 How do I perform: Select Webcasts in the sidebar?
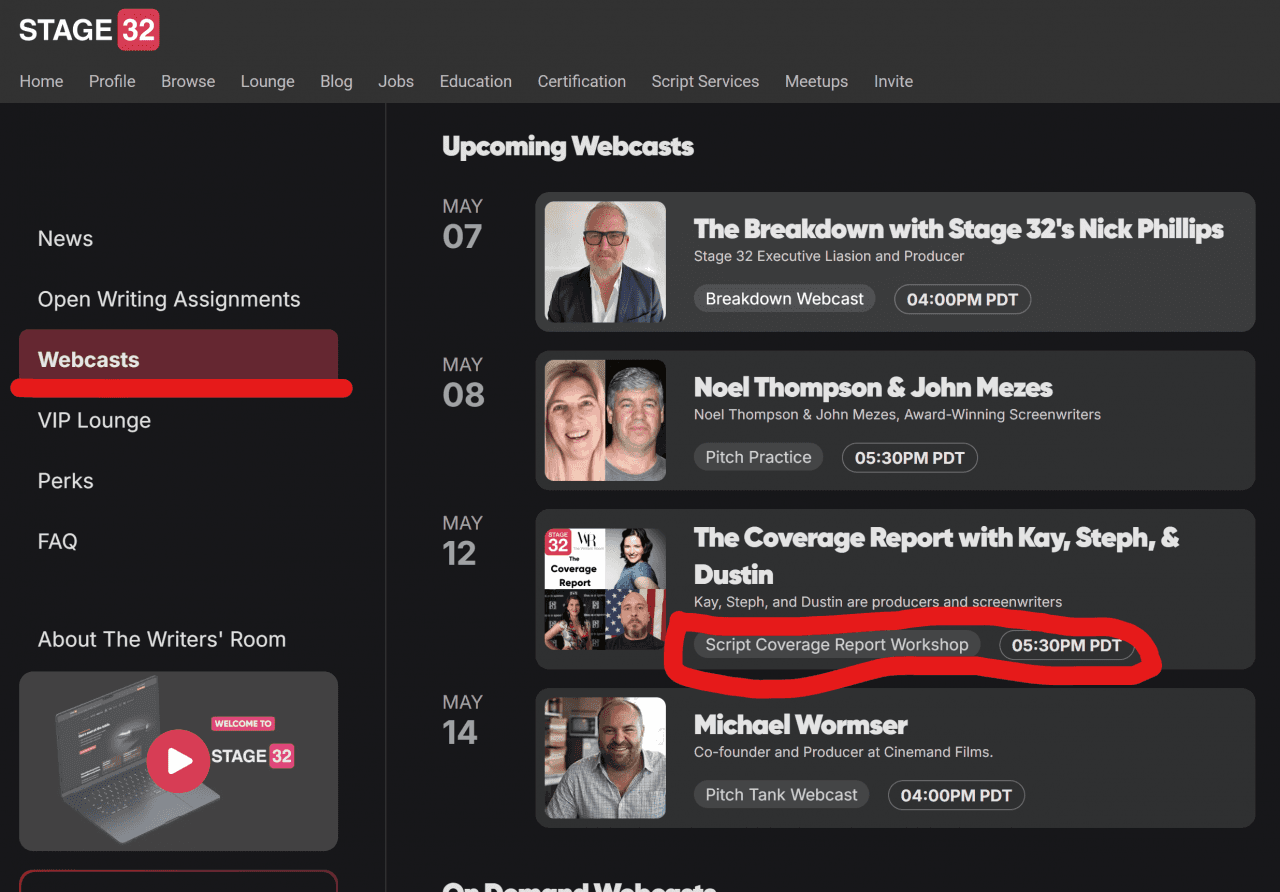(x=88, y=360)
